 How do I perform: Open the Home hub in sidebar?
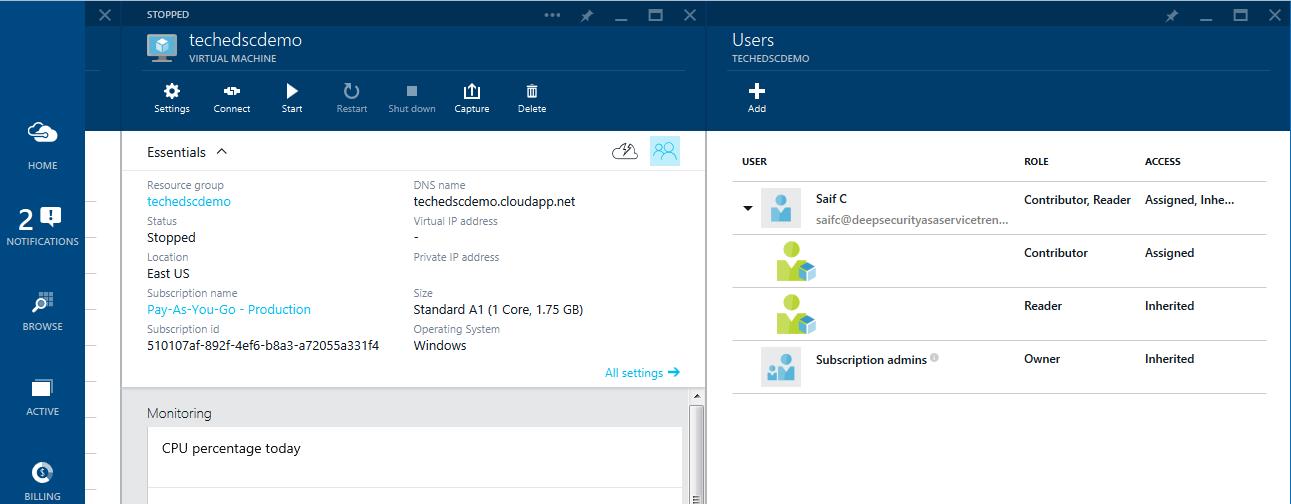point(42,144)
